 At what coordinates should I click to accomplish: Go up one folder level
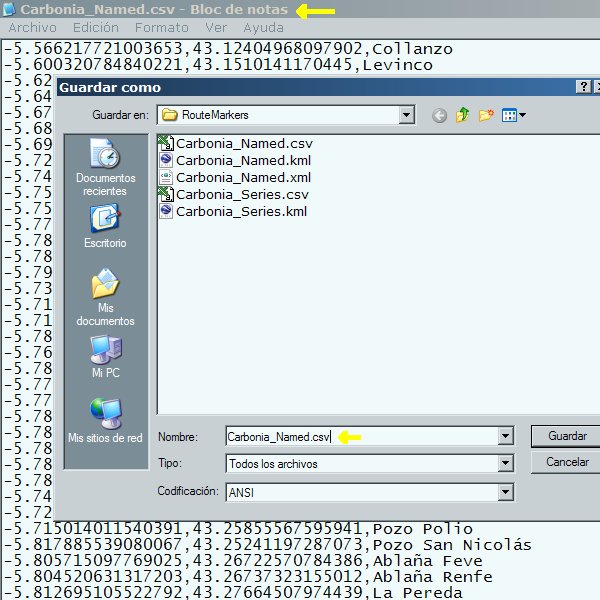coord(463,116)
